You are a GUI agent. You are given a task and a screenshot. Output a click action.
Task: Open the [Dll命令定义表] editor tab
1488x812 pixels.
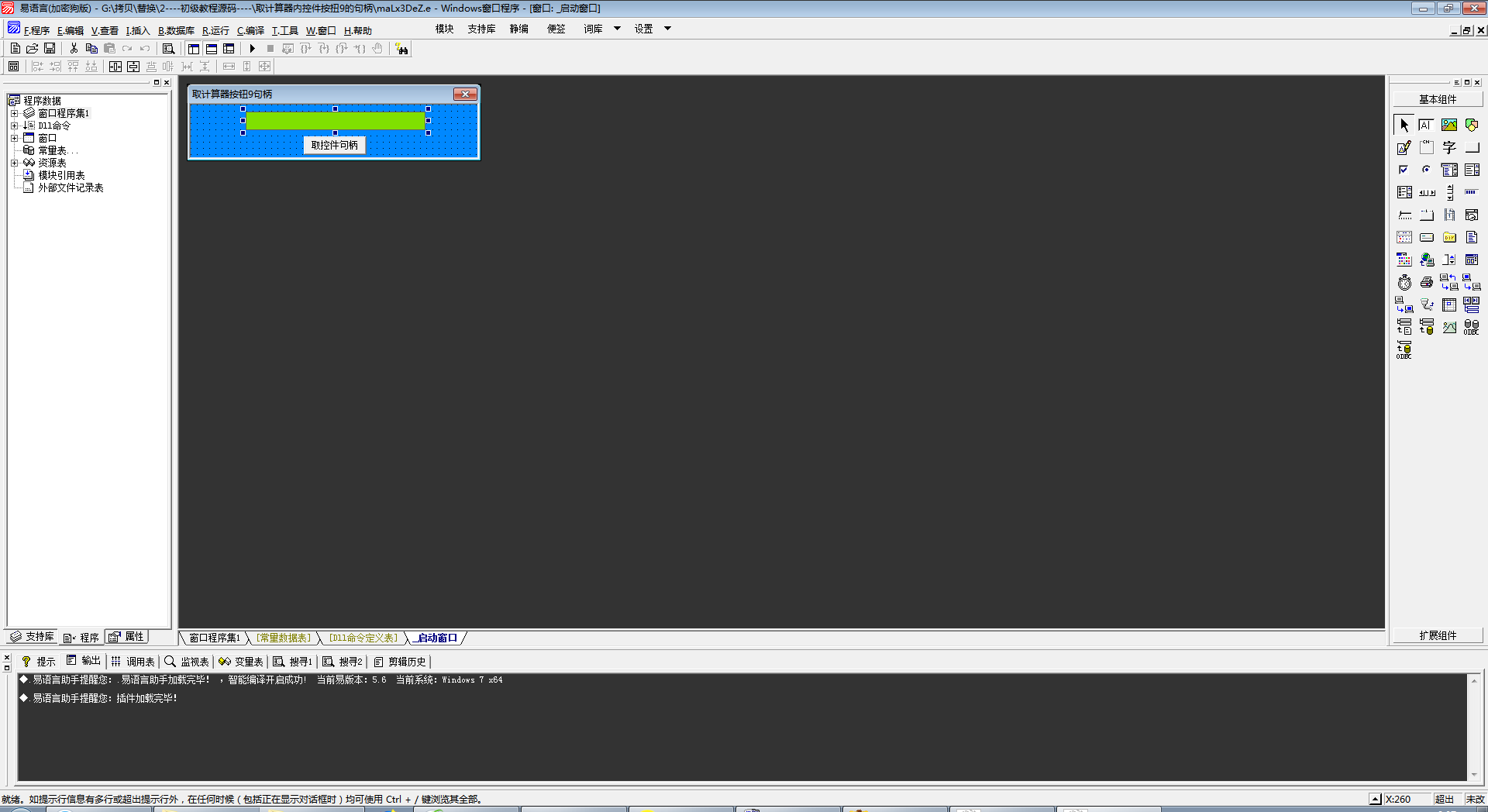[x=363, y=638]
